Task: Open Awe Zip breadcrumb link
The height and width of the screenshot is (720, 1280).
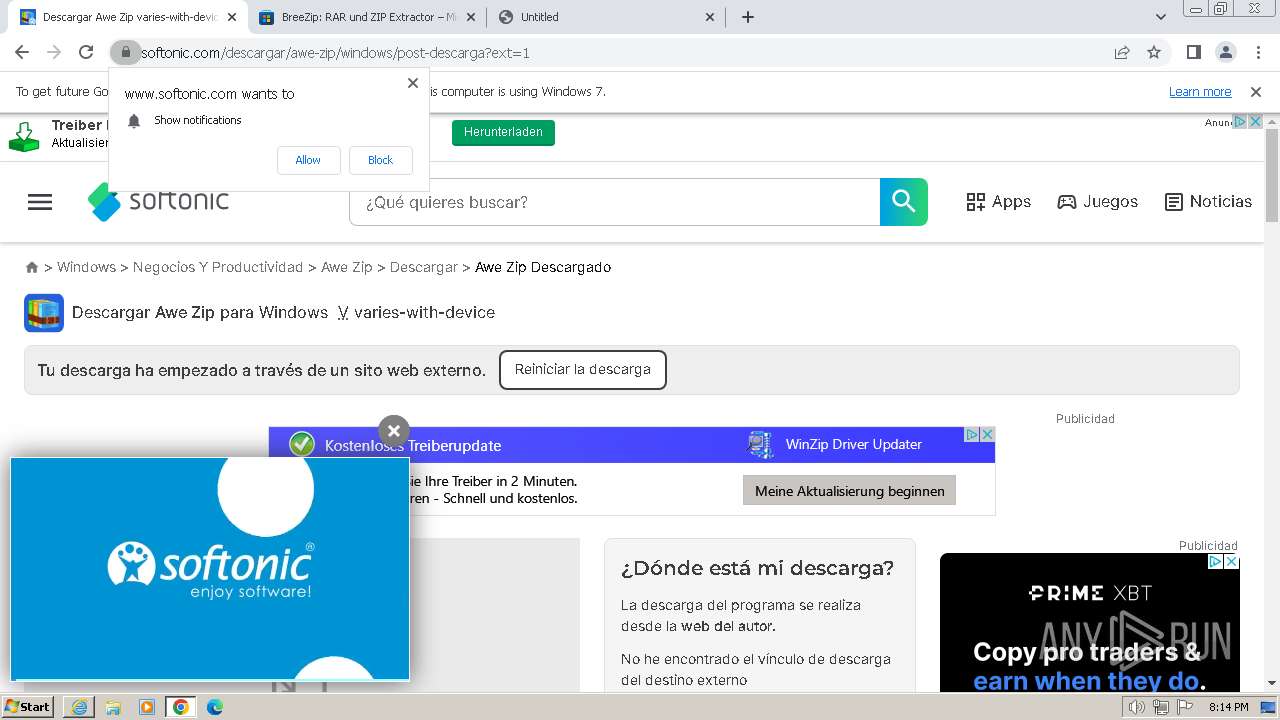Action: click(x=346, y=267)
